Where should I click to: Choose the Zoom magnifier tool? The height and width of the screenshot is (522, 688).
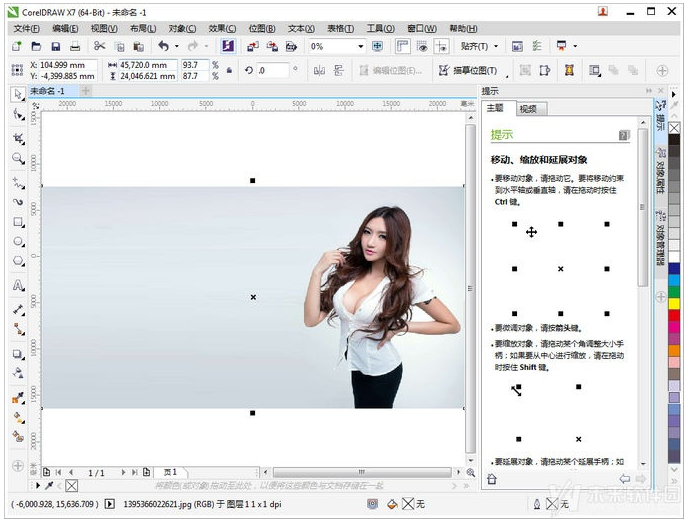[18, 158]
